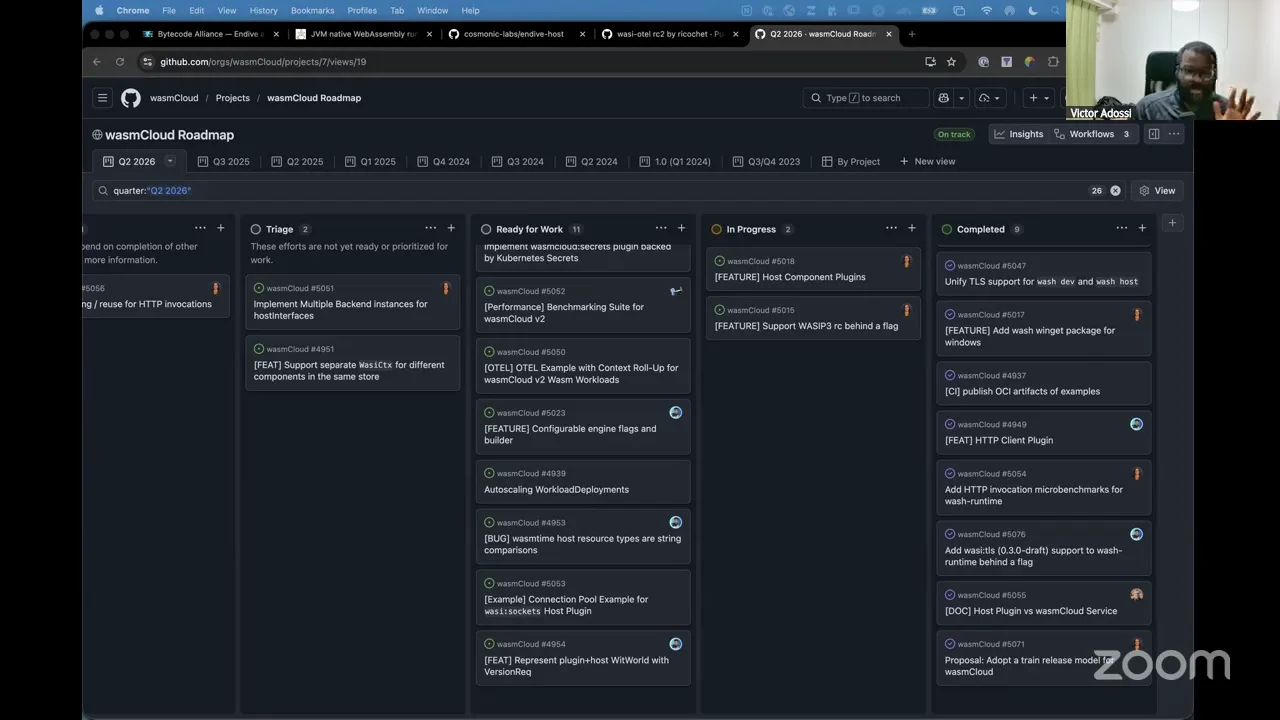Expand the Q2 2026 tab dropdown arrow
Viewport: 1280px width, 720px height.
[170, 161]
